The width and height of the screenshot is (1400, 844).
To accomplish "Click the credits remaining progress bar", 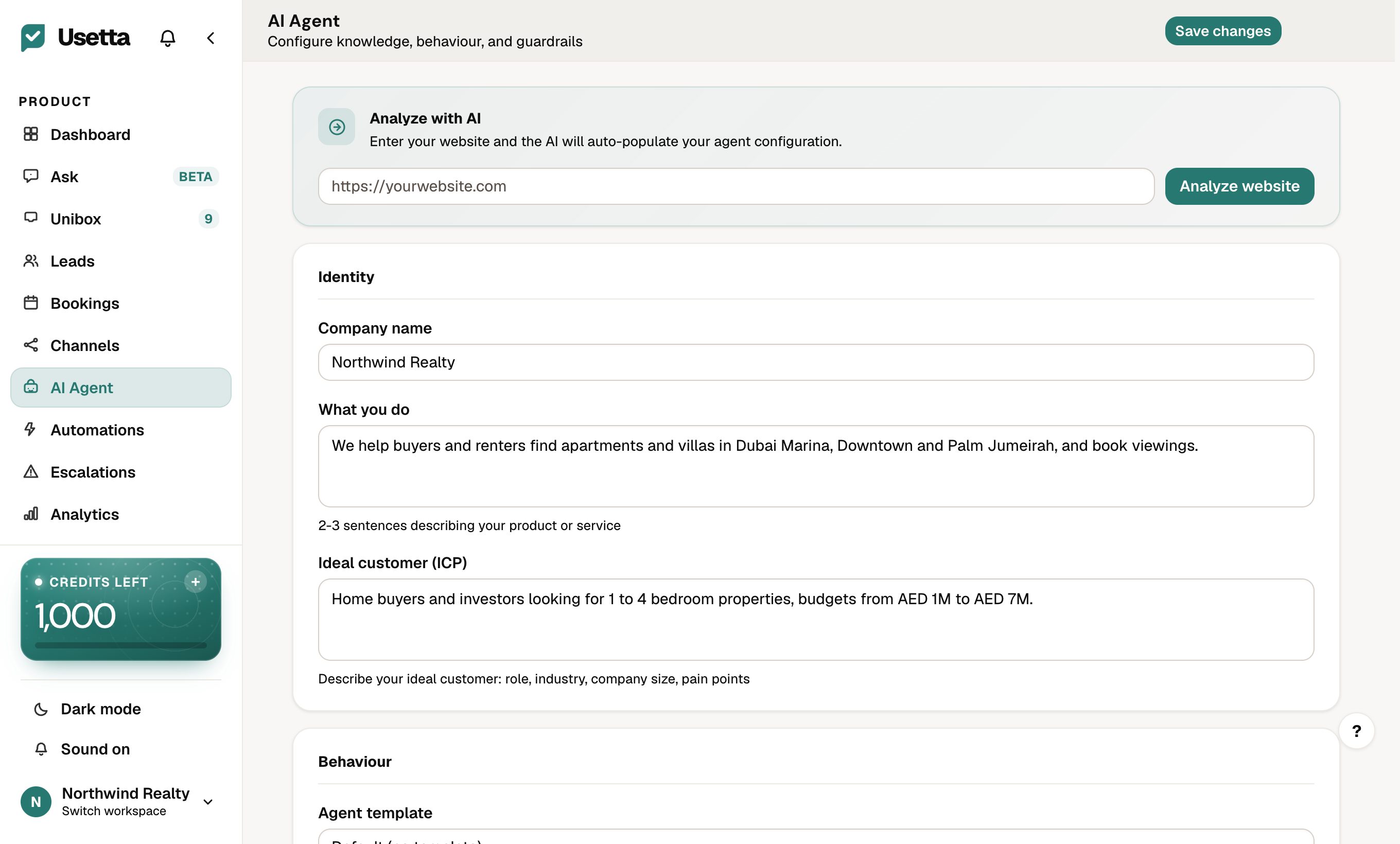I will coord(121,645).
